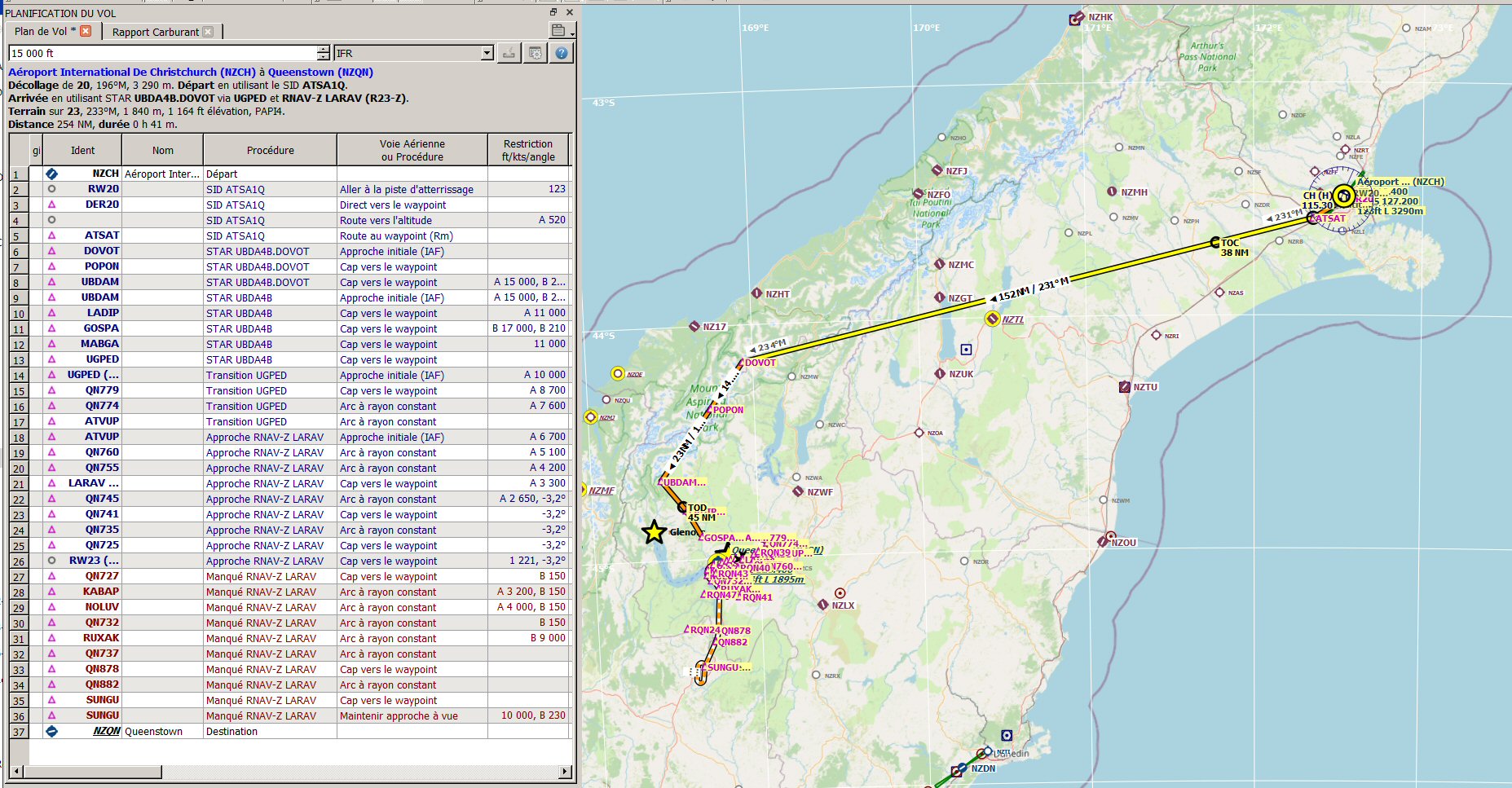Viewport: 1512px width, 788px height.
Task: Open the flight planning help button
Action: 562,53
